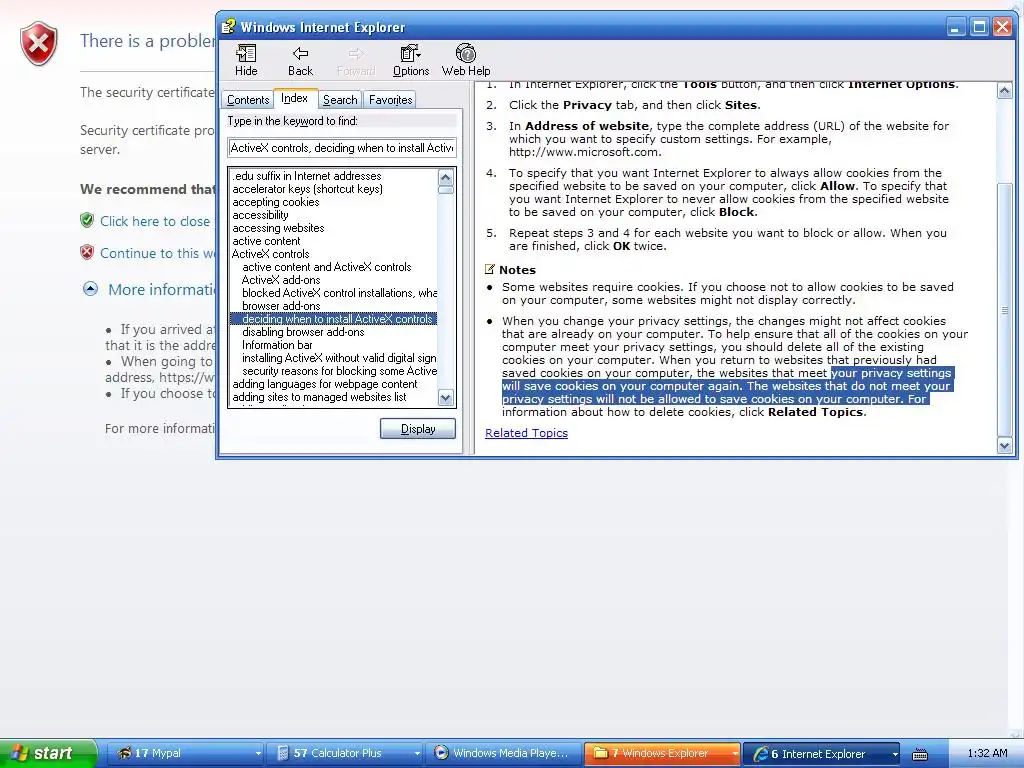The image size is (1024, 768).
Task: Click help content scrollbar down arrow
Action: tap(1004, 445)
